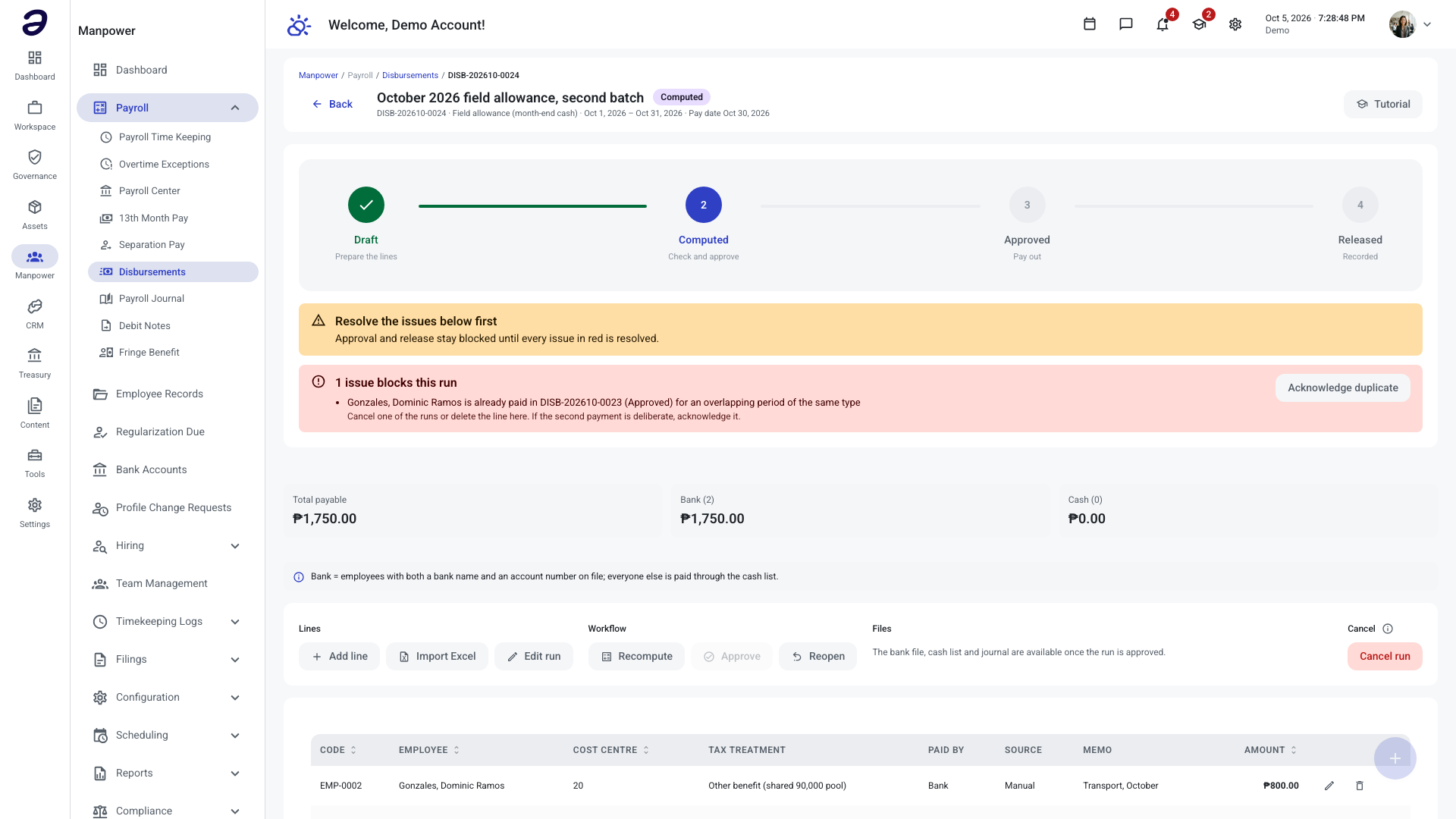Delete the Gonzales line with trash icon
Viewport: 1456px width, 819px height.
1360,786
